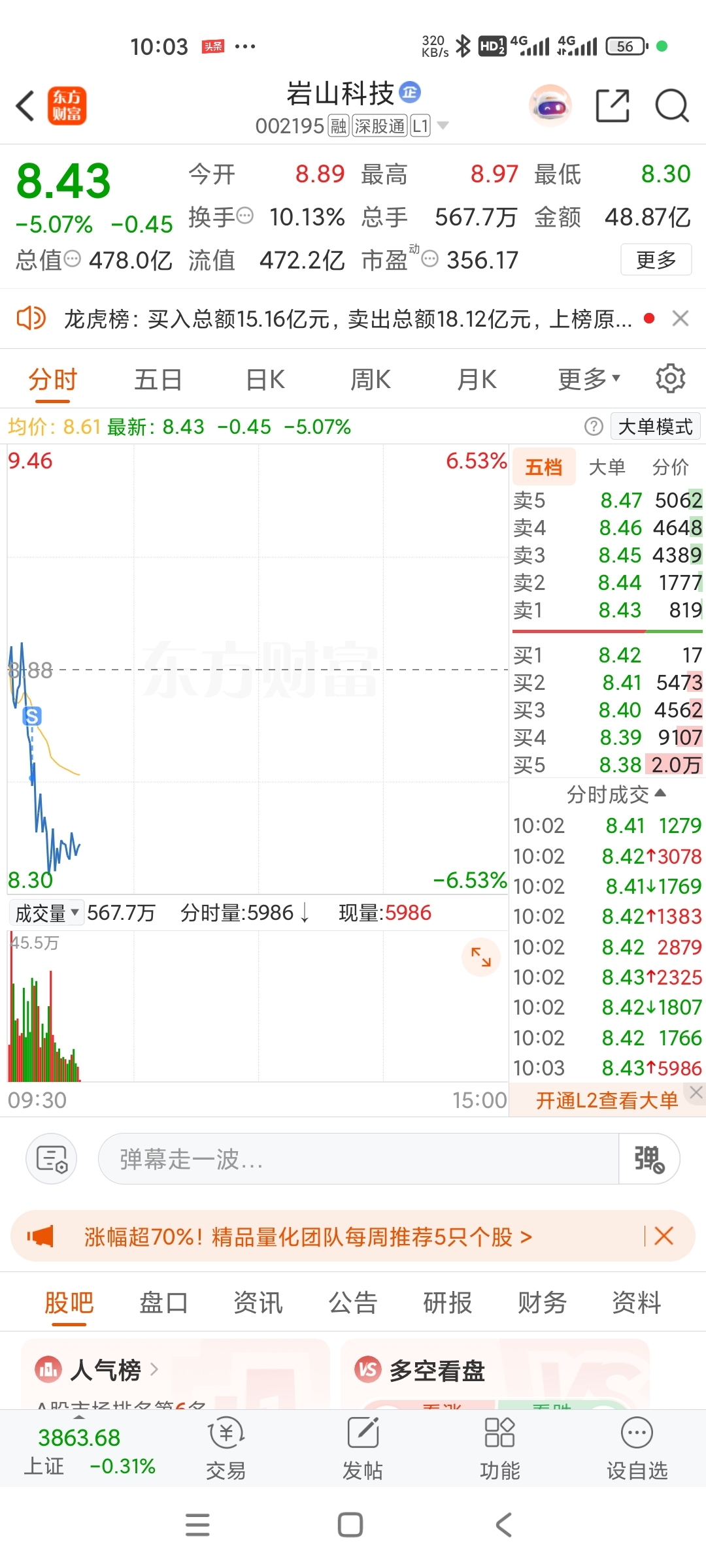Image resolution: width=706 pixels, height=1568 pixels.
Task: Toggle the danmaku 弹 switch
Action: pyautogui.click(x=649, y=1160)
